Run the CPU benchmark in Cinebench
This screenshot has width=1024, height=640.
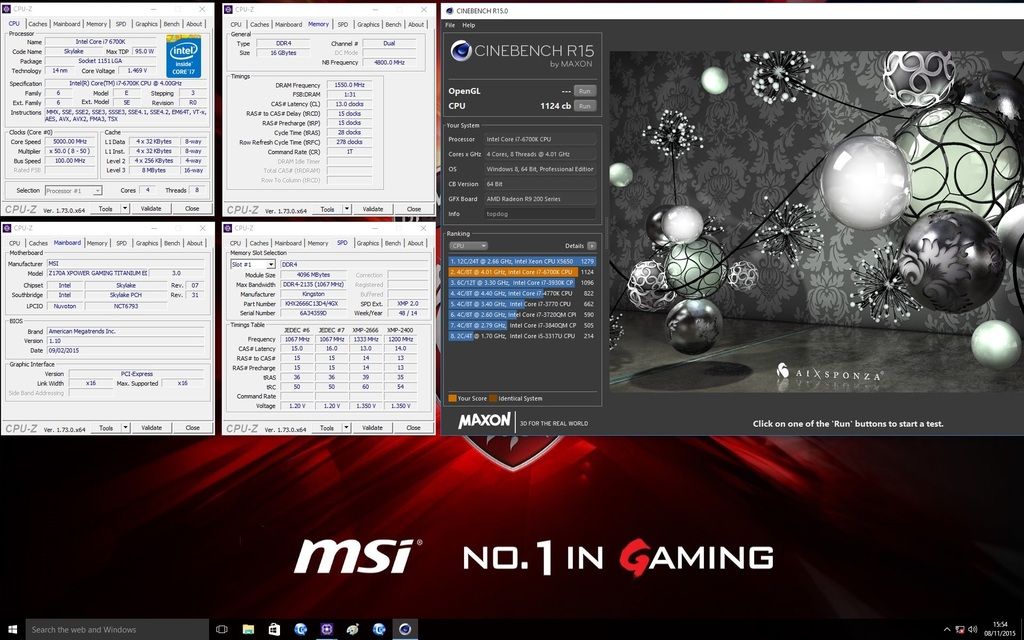pos(585,106)
